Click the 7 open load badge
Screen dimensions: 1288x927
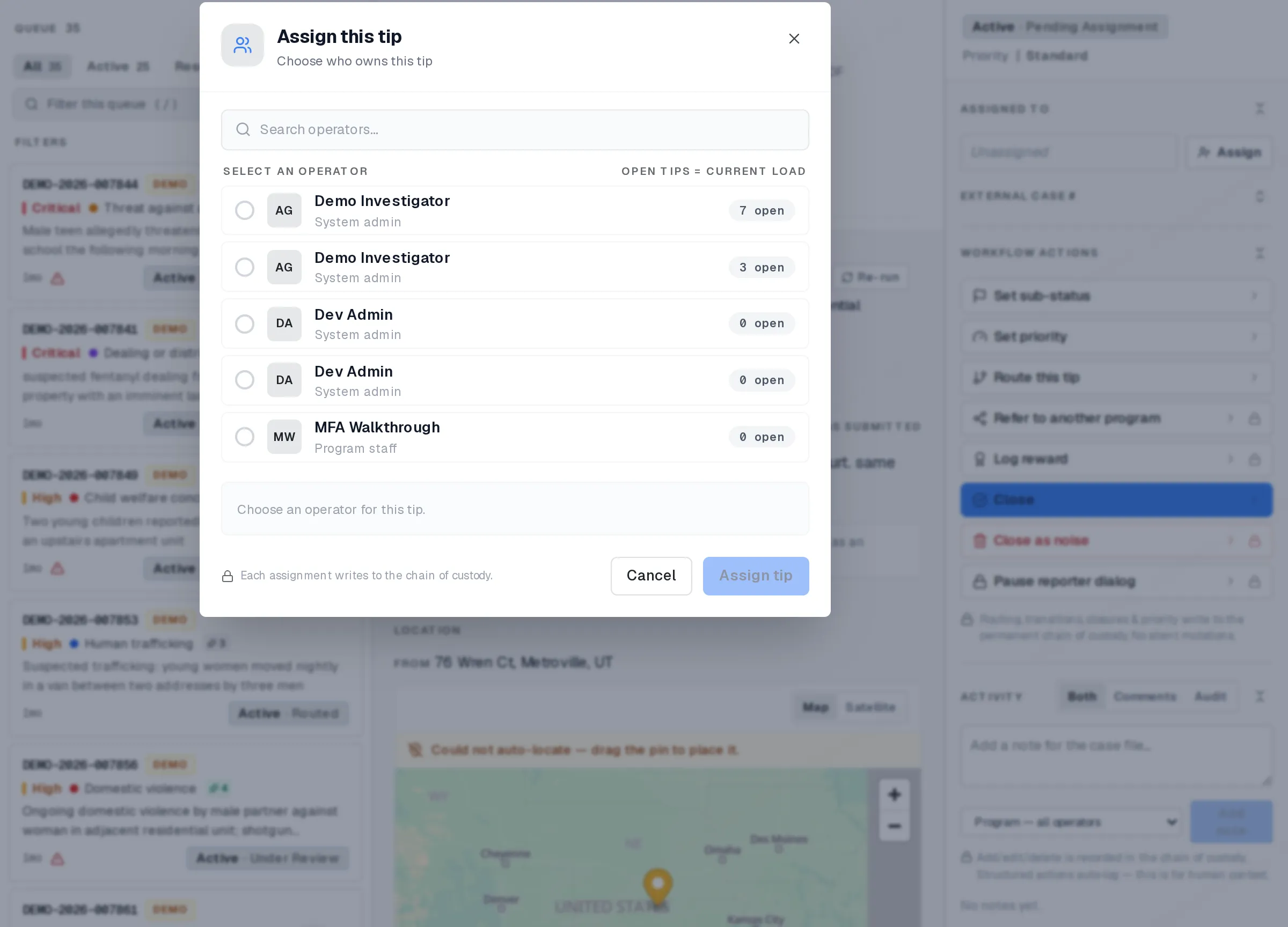coord(761,211)
